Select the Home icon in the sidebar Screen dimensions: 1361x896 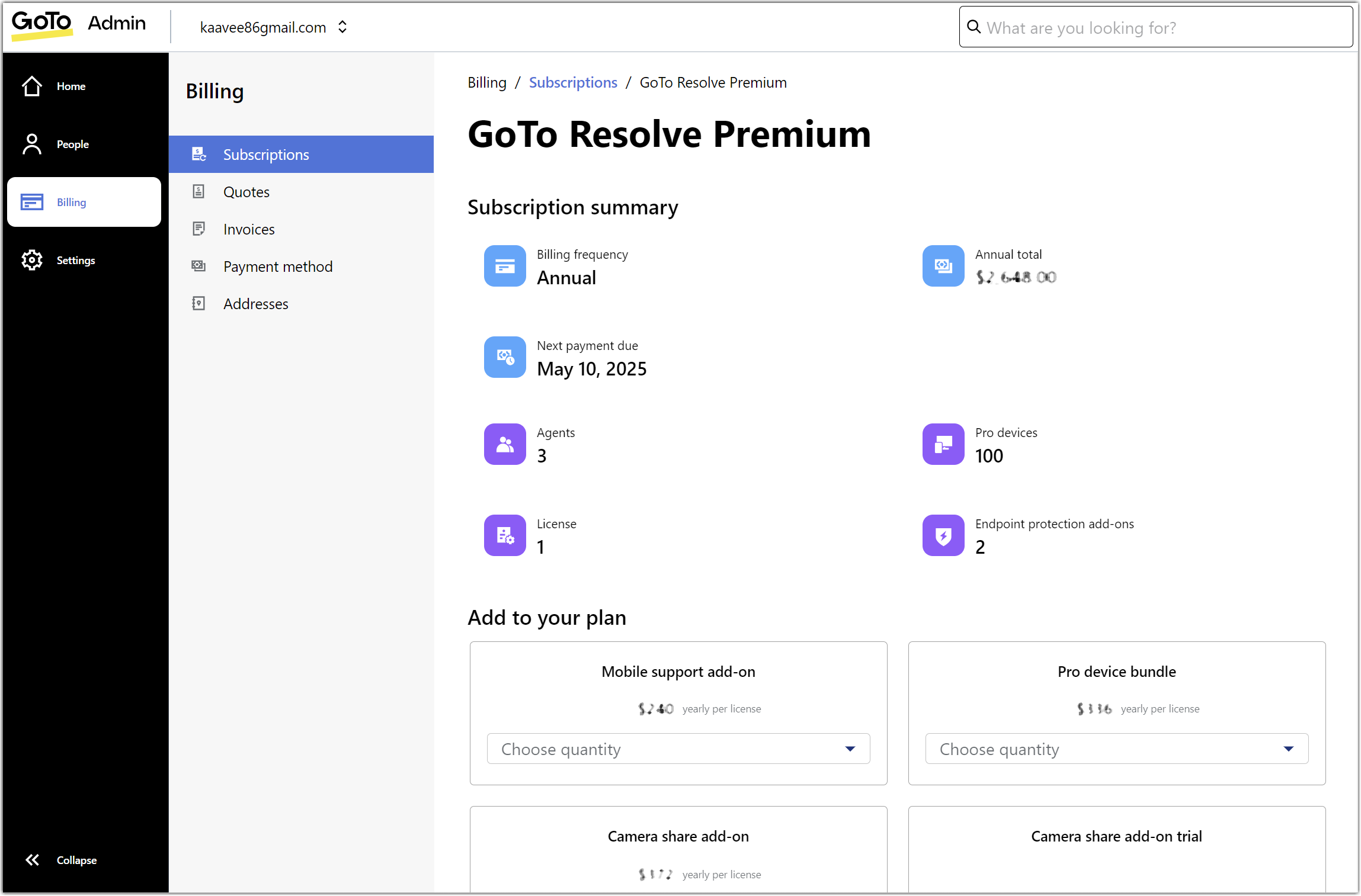(x=31, y=86)
